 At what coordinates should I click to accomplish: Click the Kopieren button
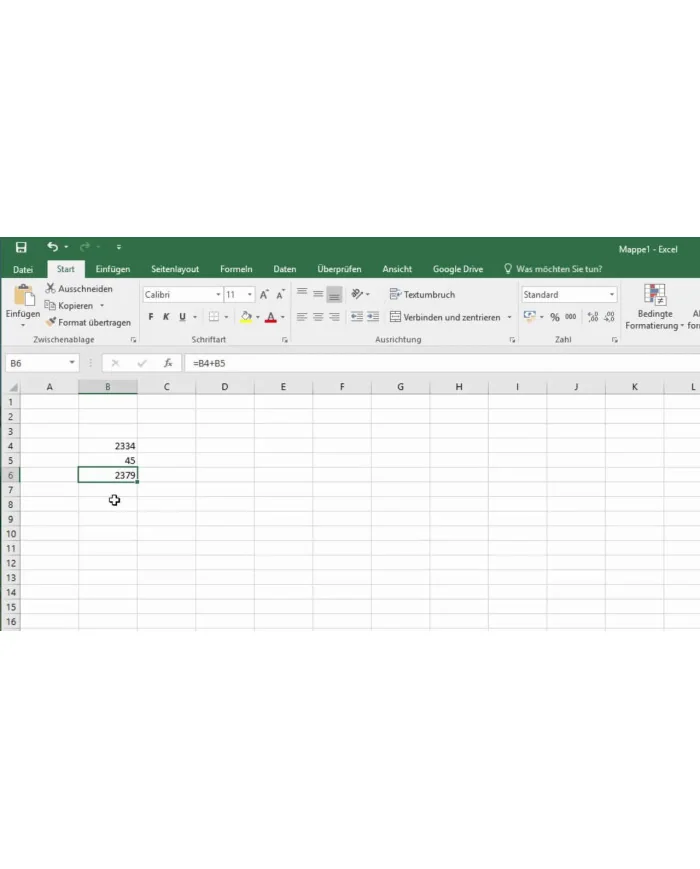(x=69, y=305)
